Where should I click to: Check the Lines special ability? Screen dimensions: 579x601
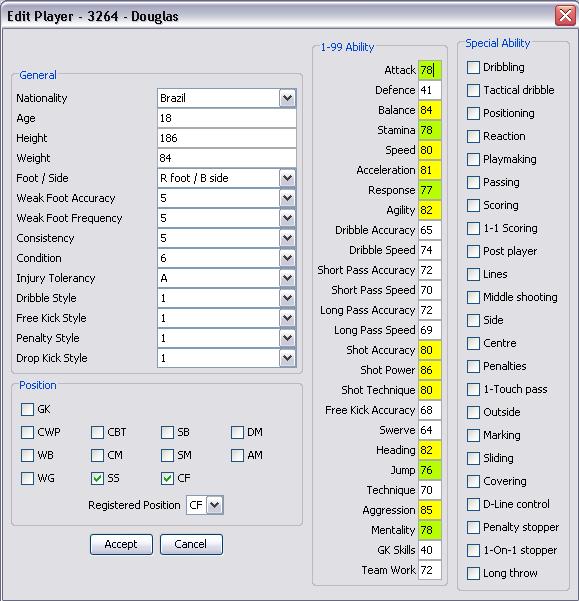point(473,274)
